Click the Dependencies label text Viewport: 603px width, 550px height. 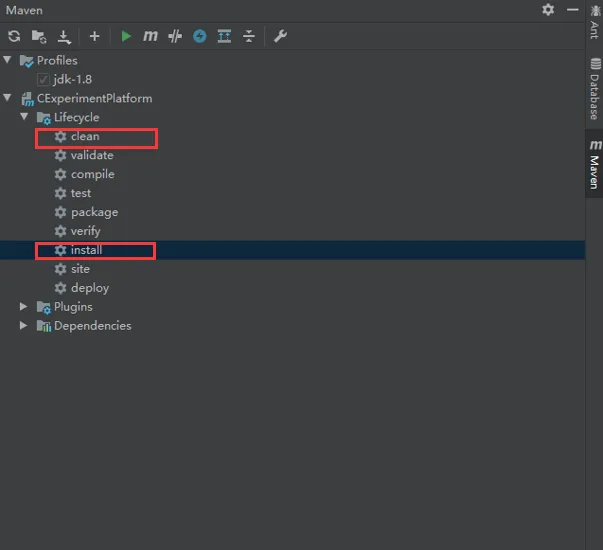point(93,326)
